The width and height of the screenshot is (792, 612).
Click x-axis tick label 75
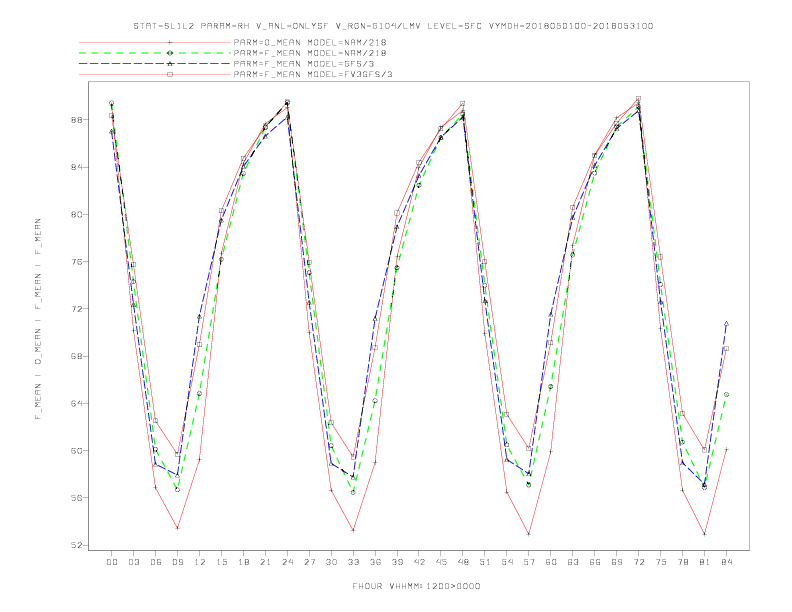661,562
